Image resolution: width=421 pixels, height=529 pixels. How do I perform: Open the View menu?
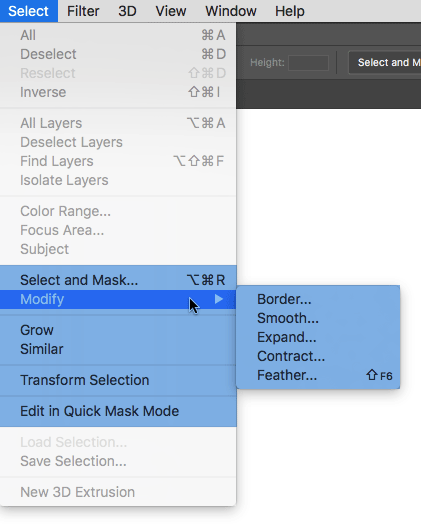click(x=171, y=11)
